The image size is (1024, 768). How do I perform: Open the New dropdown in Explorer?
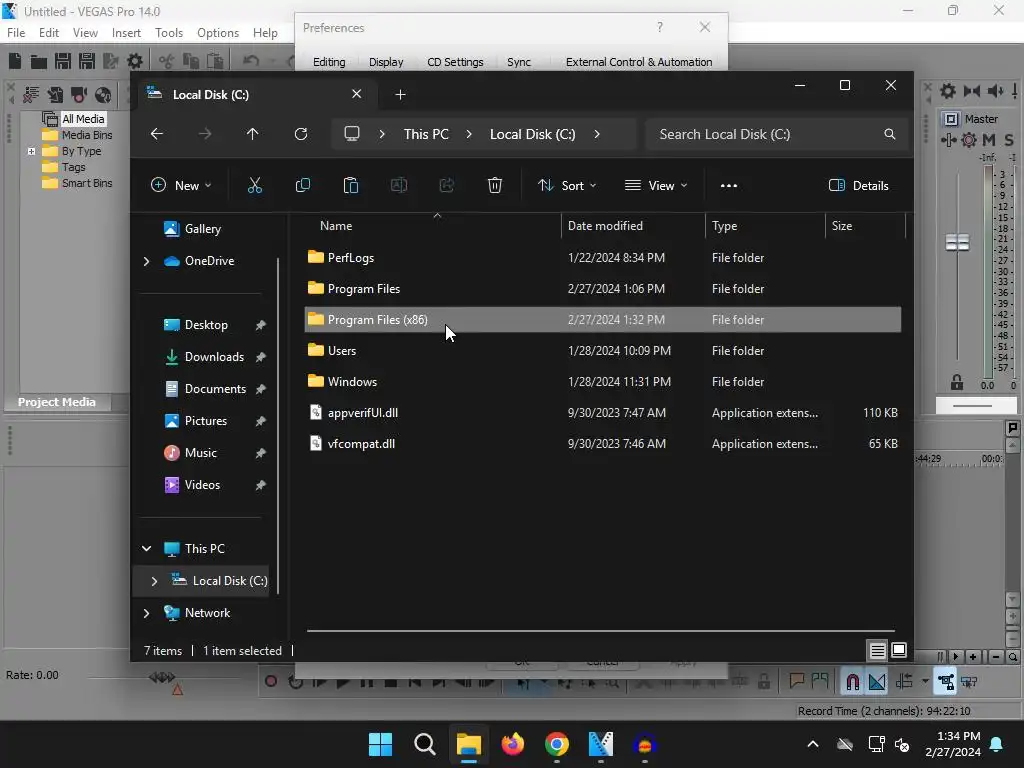click(181, 185)
